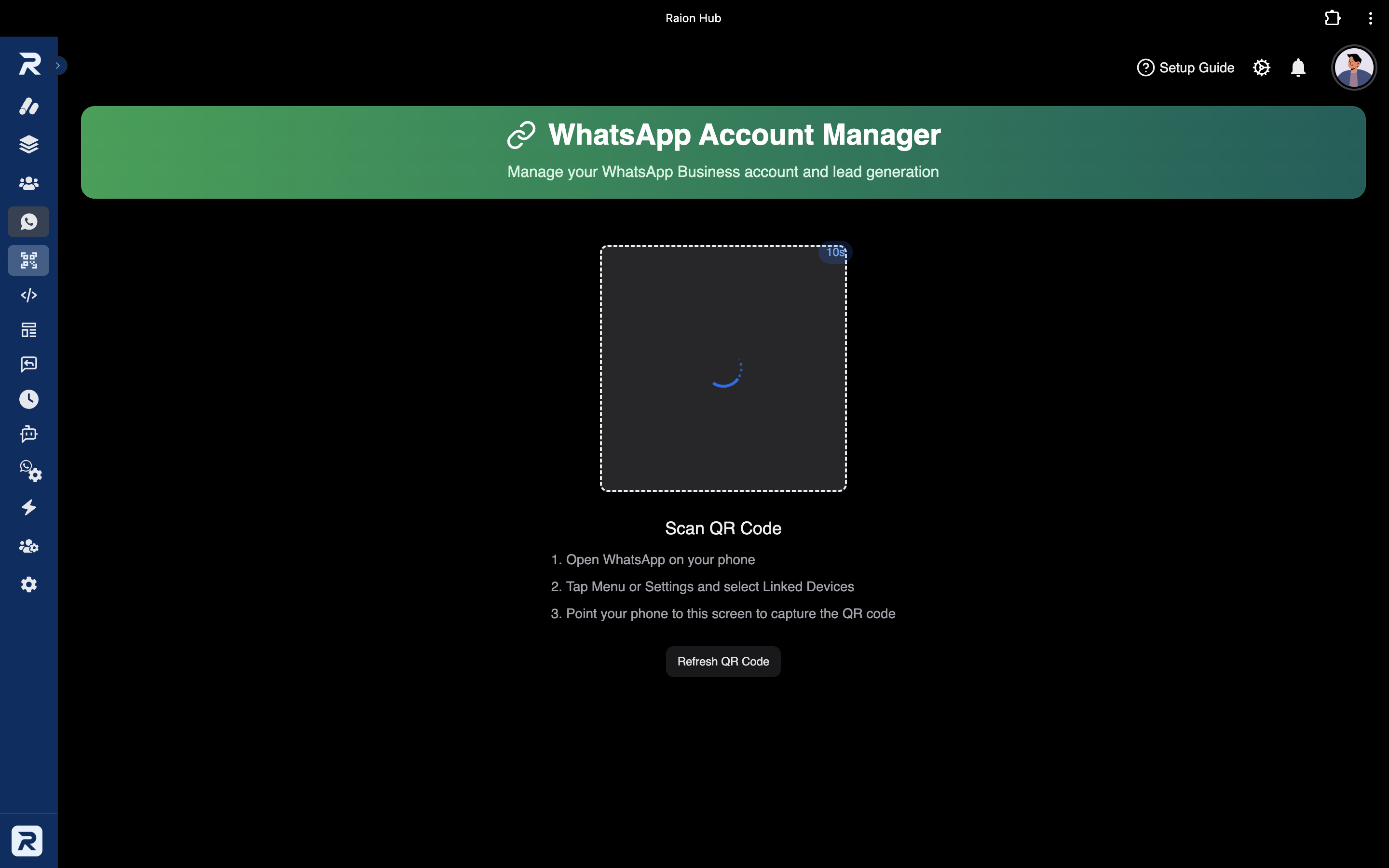The height and width of the screenshot is (868, 1389).
Task: Click the chain link icon in banner
Action: click(521, 136)
